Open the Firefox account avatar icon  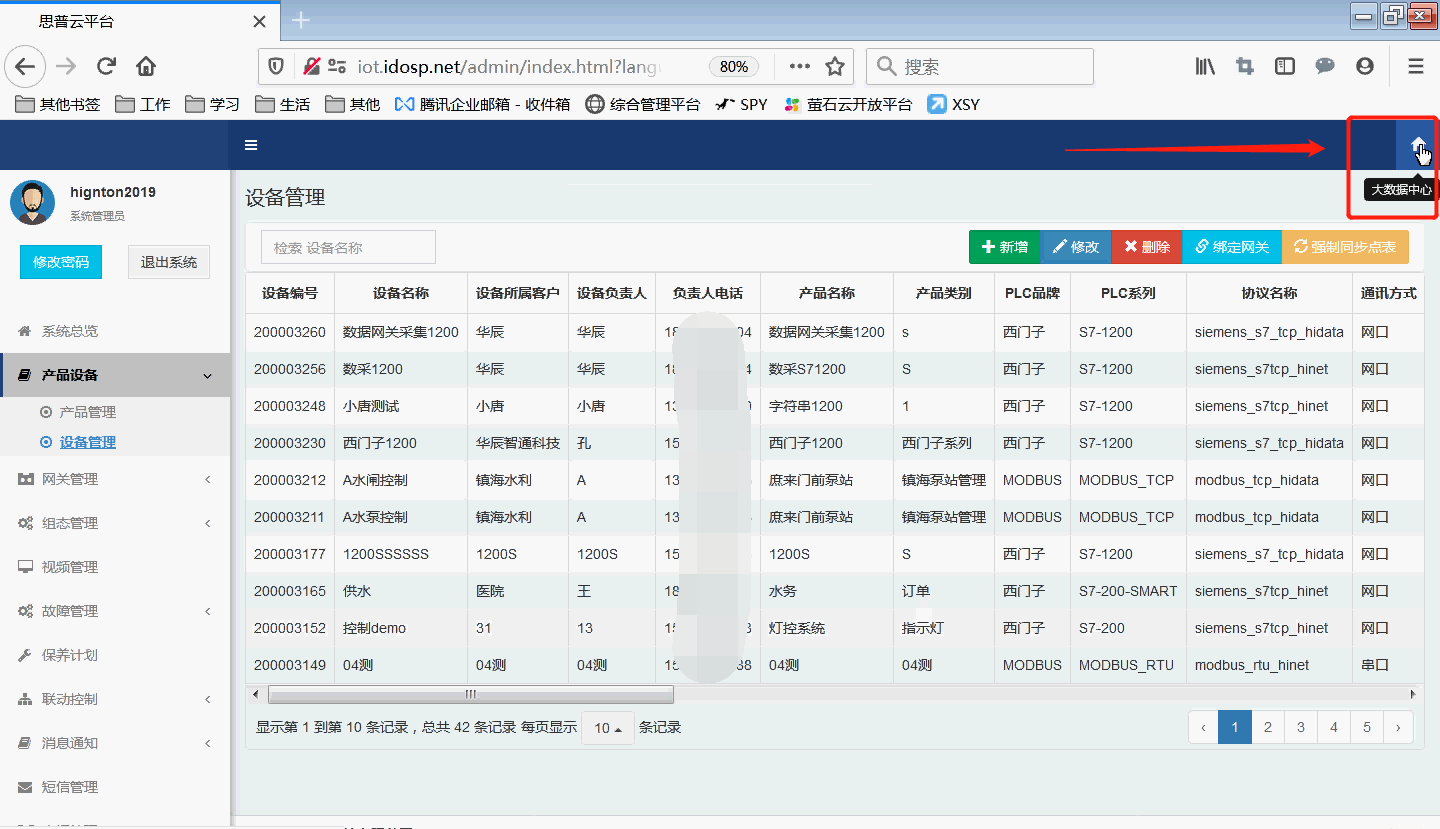(1364, 67)
